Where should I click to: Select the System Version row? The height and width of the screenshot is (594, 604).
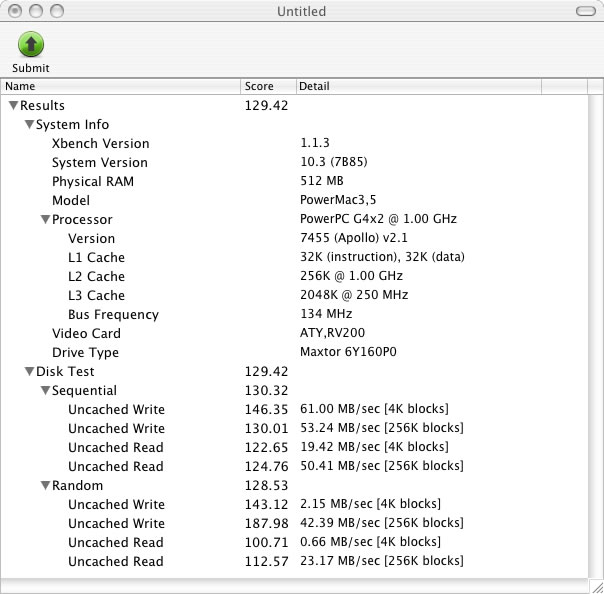pos(294,162)
